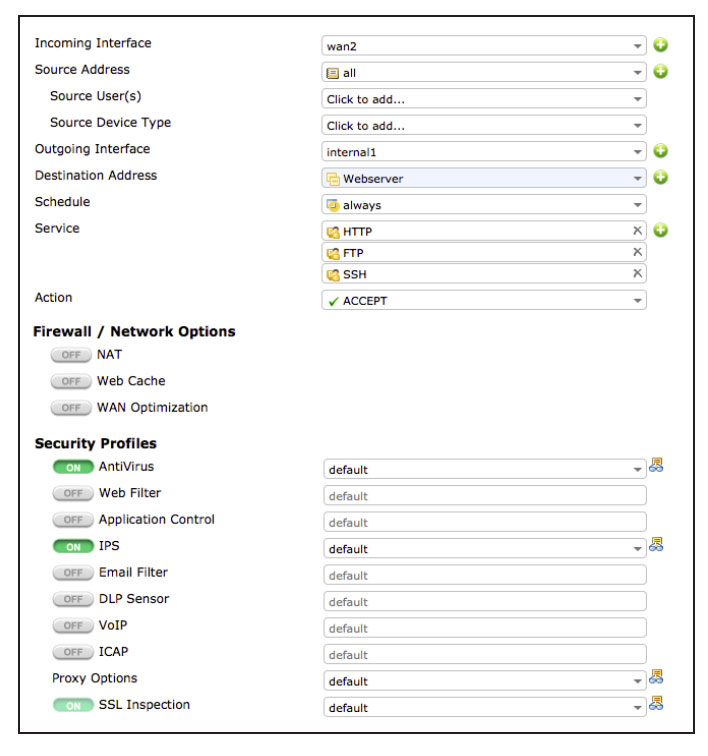Open the Incoming Interface wan2 dropdown
Image resolution: width=708 pixels, height=756 pixels.
pyautogui.click(x=484, y=46)
